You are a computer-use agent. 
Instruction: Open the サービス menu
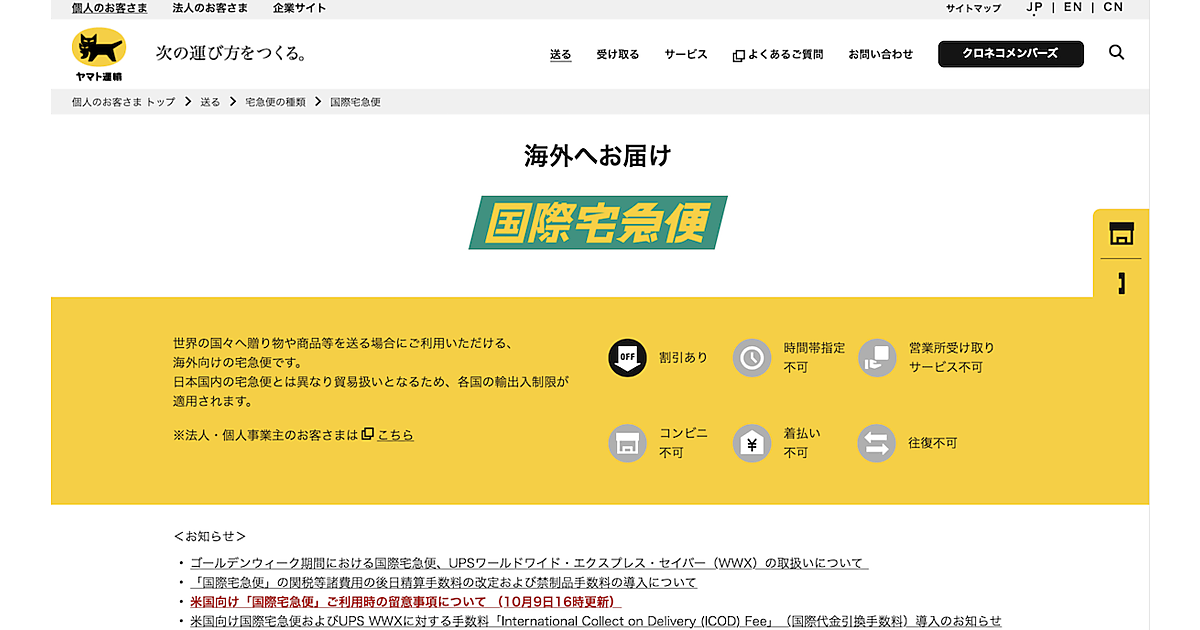pyautogui.click(x=685, y=54)
